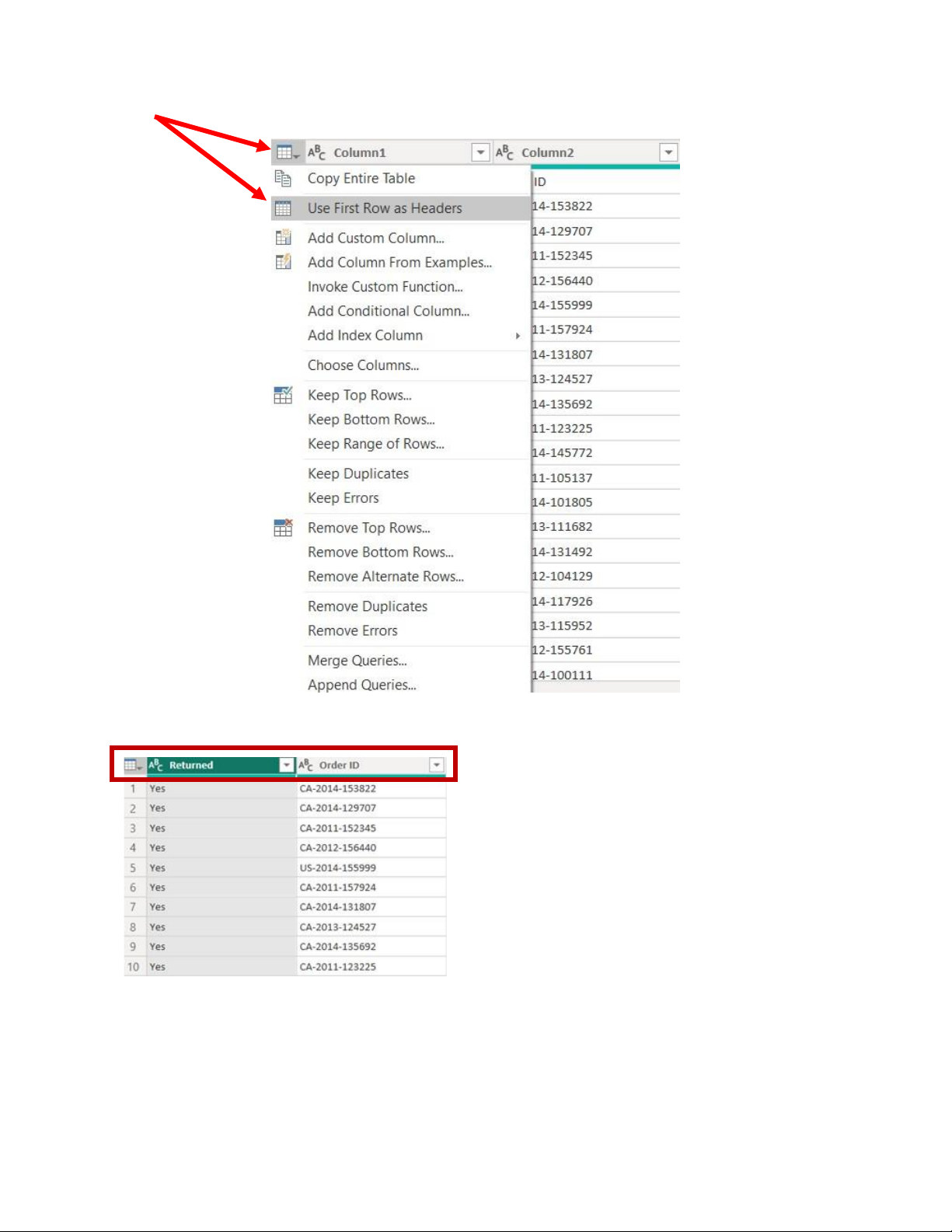Select Remove Duplicates from the menu
Image resolution: width=952 pixels, height=1232 pixels.
[x=368, y=606]
